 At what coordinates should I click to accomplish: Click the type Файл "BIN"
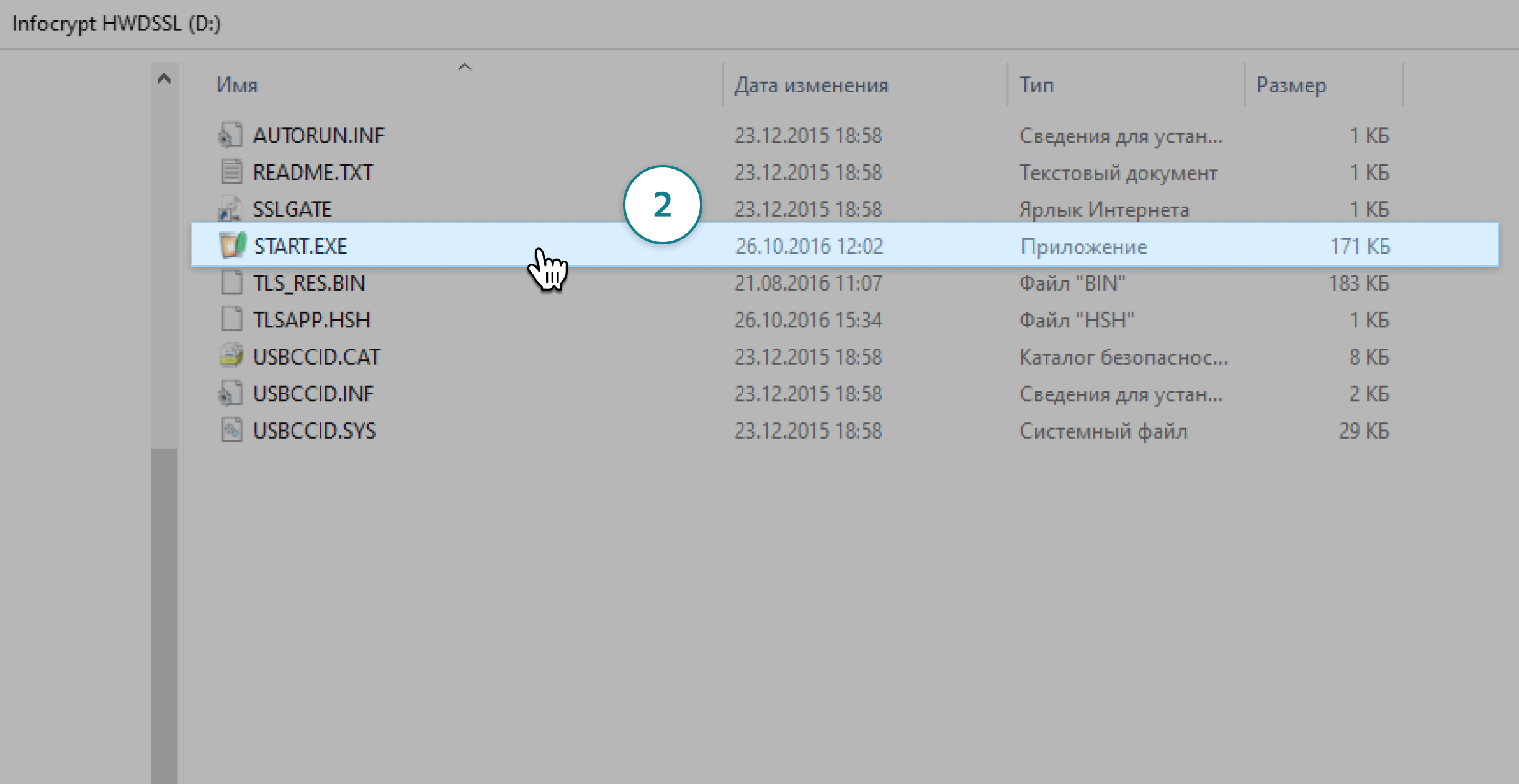(1072, 283)
